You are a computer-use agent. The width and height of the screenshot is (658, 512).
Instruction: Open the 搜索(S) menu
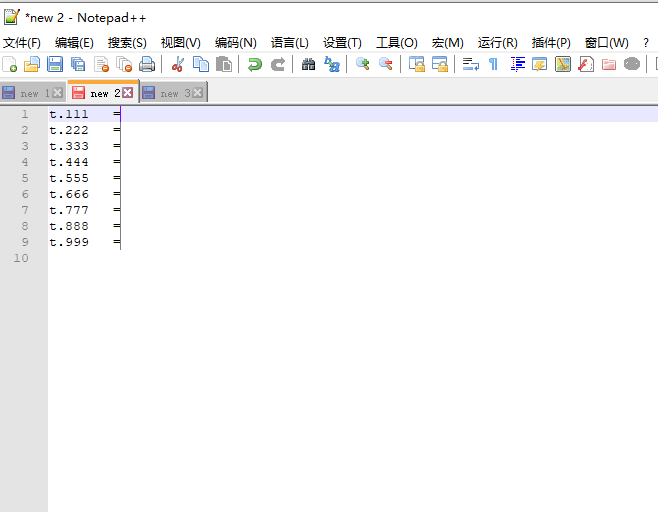pyautogui.click(x=127, y=43)
